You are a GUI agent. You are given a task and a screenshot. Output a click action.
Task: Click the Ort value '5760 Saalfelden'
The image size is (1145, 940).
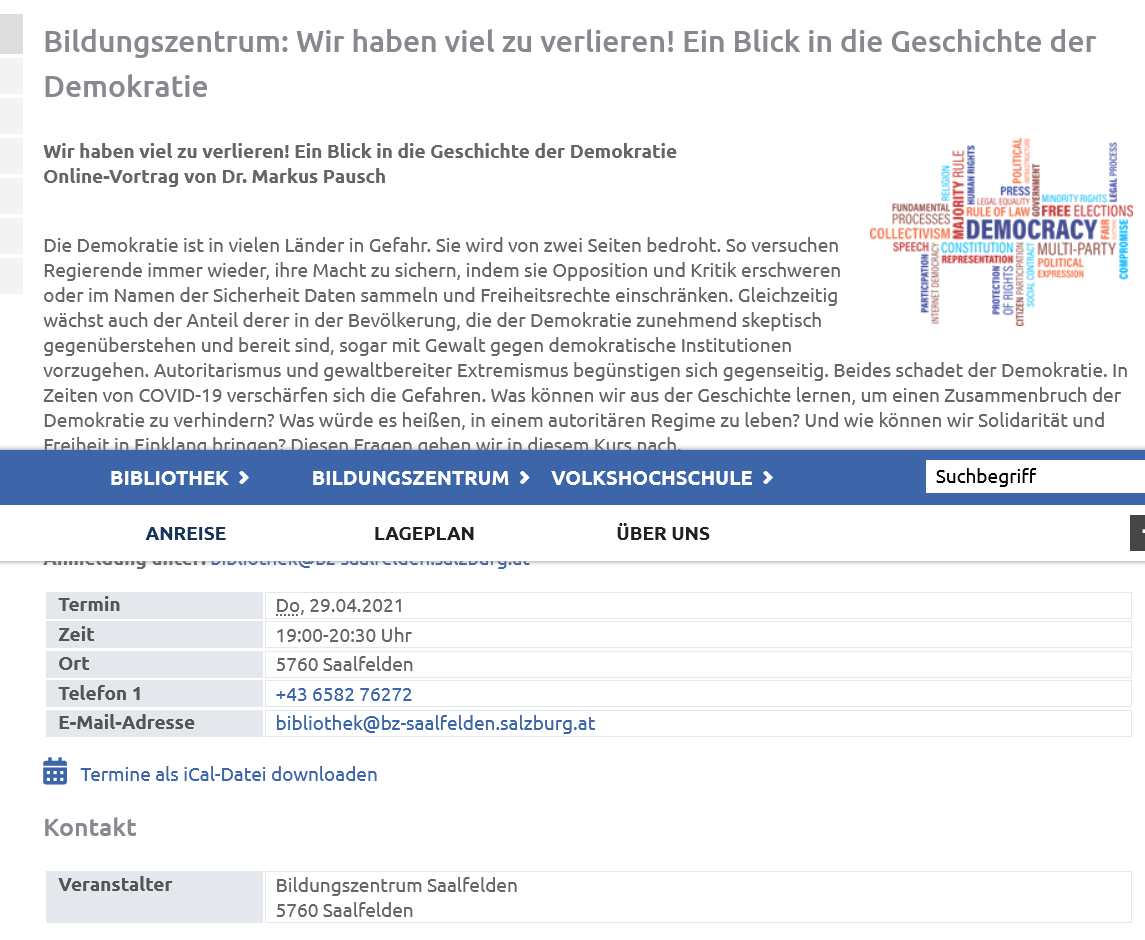pos(345,665)
